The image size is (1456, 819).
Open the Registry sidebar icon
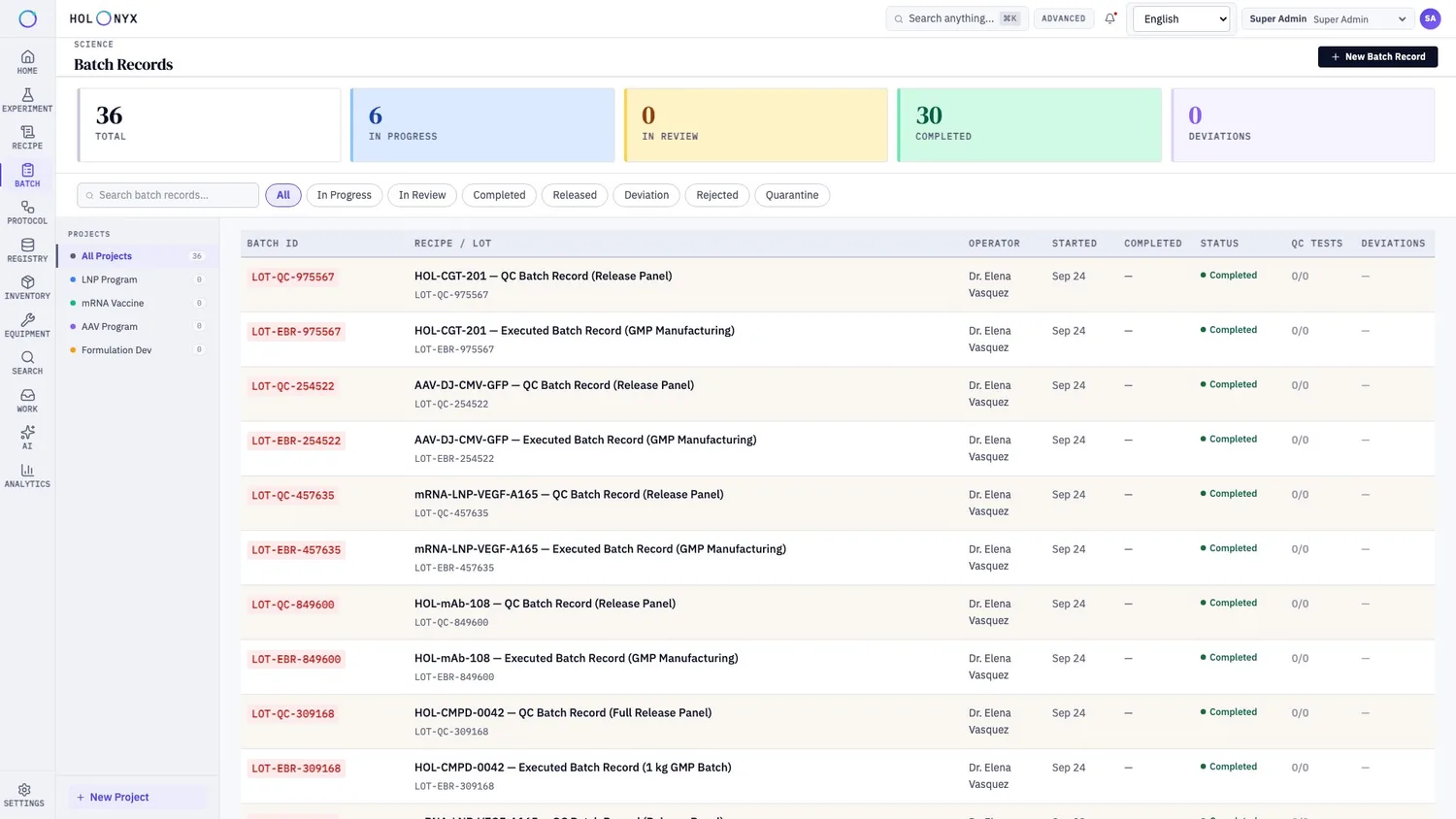click(x=27, y=250)
